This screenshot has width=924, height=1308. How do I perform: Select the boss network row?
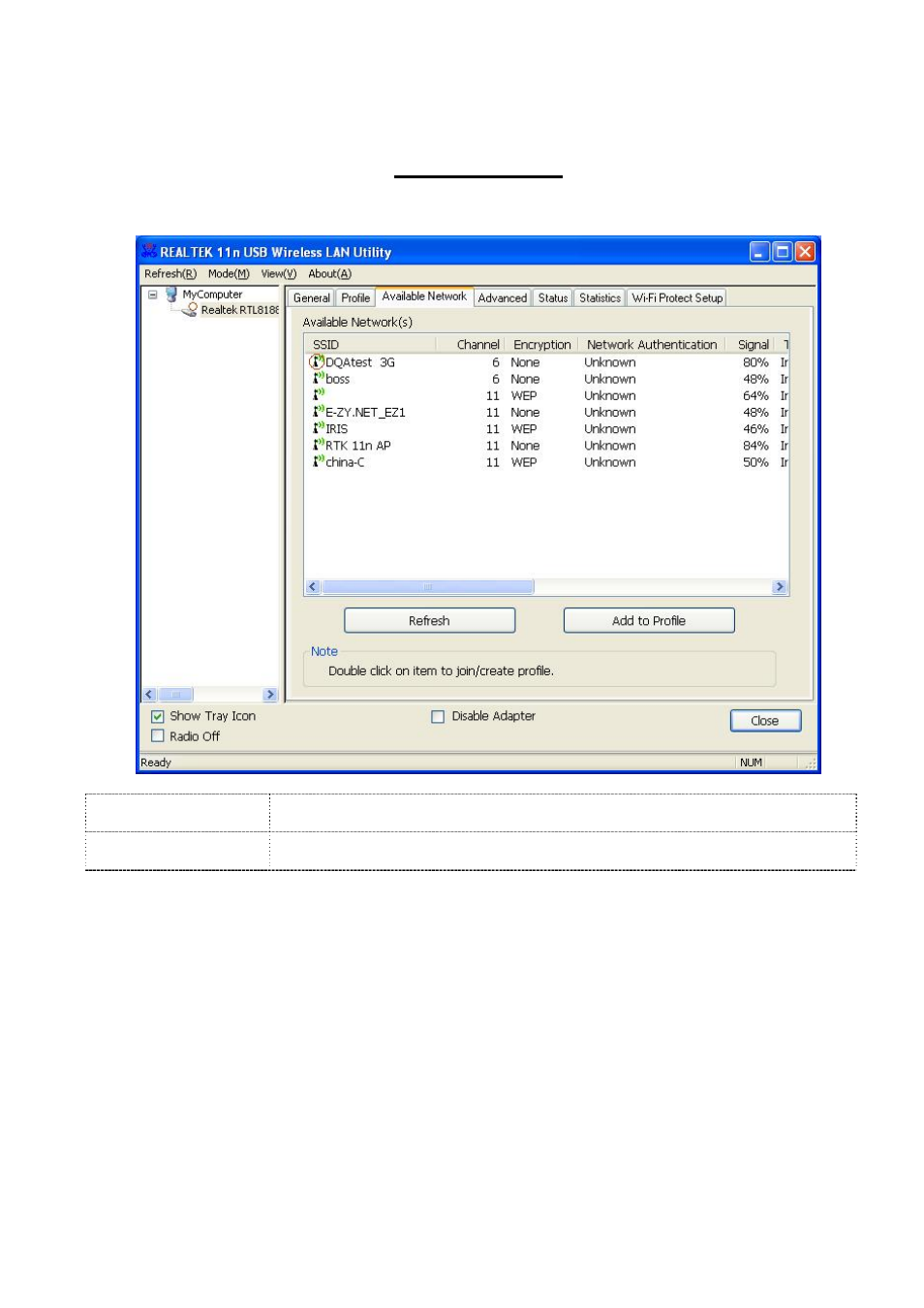point(547,379)
